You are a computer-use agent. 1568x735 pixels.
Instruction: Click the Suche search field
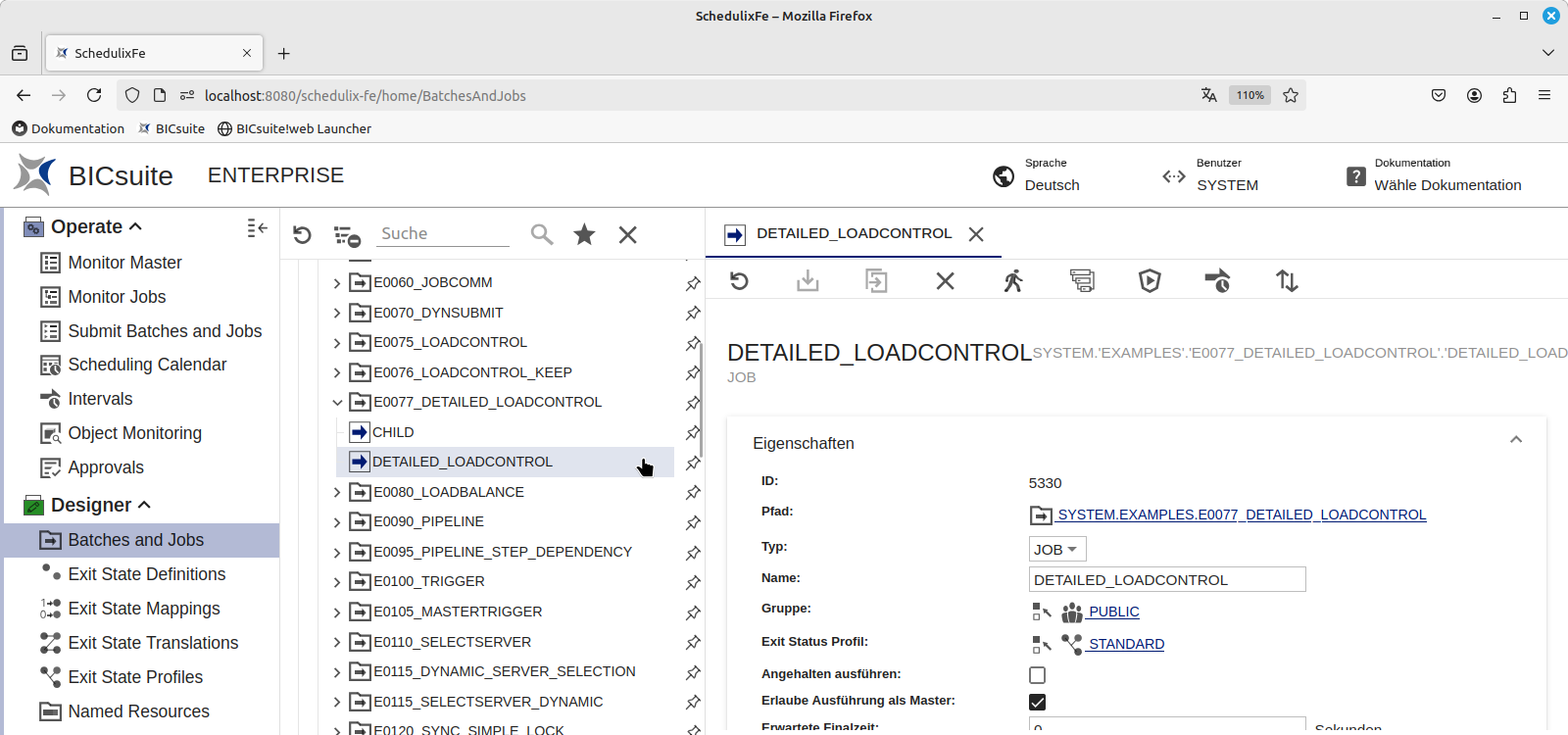coord(444,233)
